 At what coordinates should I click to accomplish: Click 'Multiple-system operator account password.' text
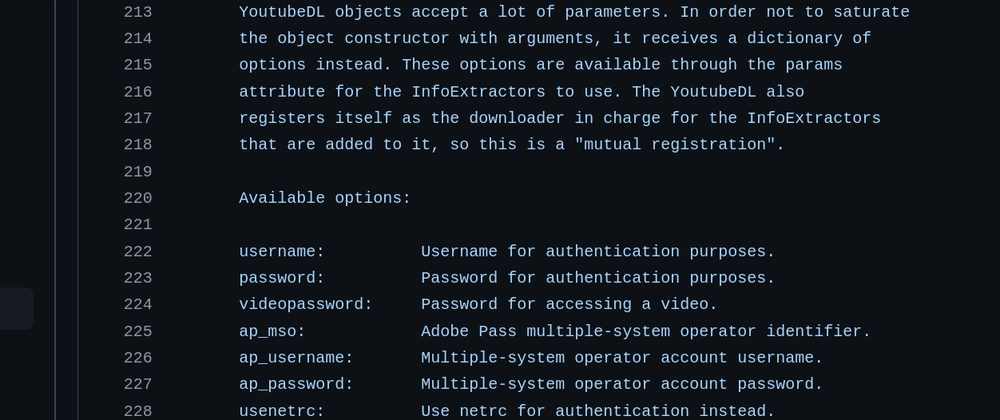click(x=622, y=384)
